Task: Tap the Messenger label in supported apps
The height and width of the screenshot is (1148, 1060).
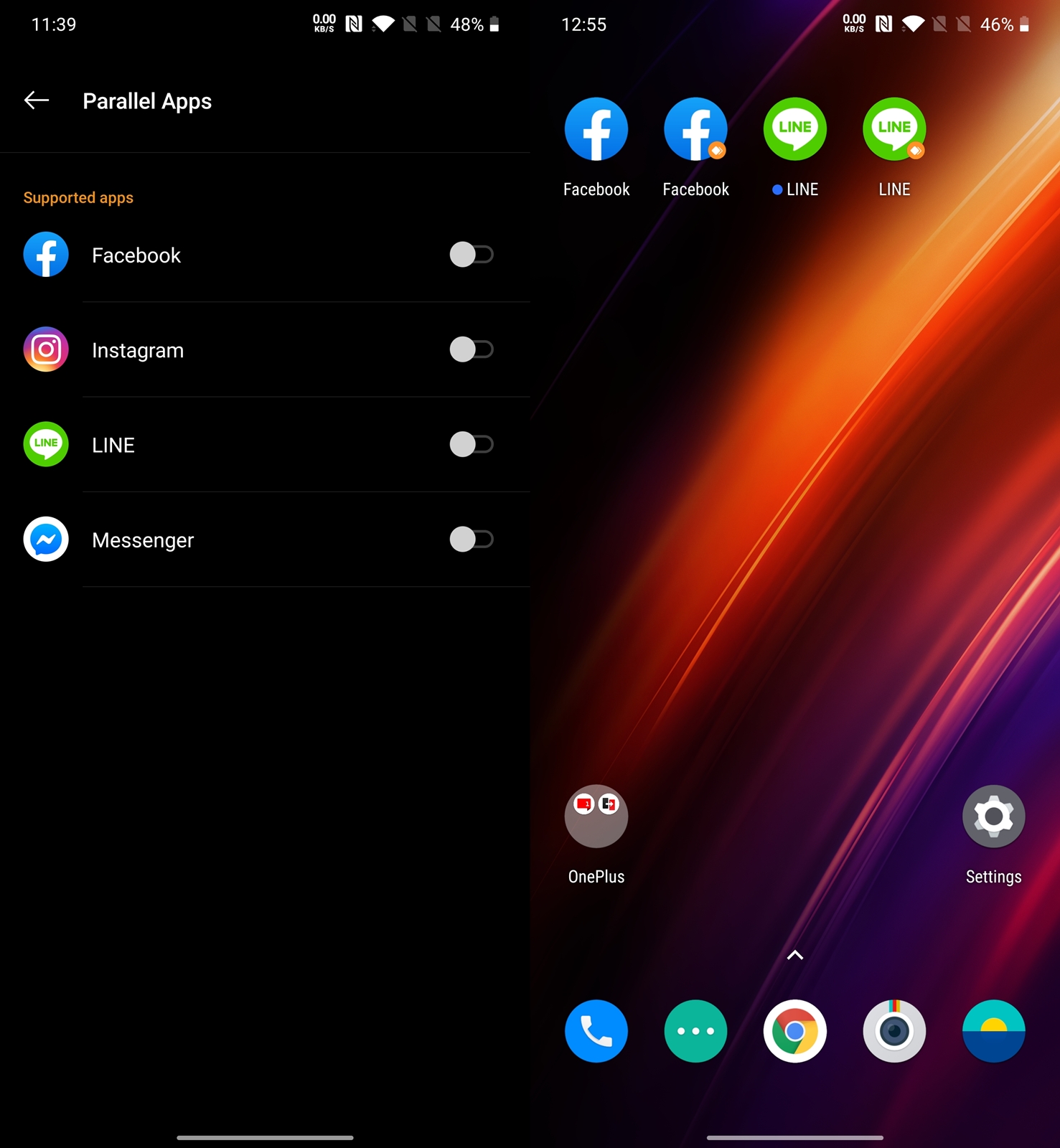Action: click(x=143, y=540)
